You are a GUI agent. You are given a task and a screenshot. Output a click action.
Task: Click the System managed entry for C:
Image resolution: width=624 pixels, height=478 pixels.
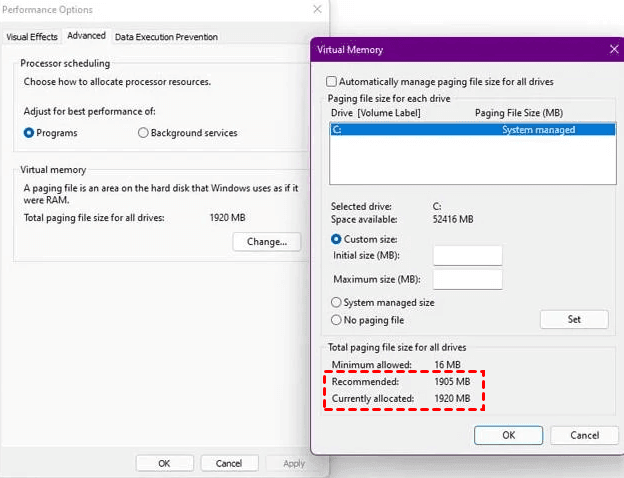538,130
